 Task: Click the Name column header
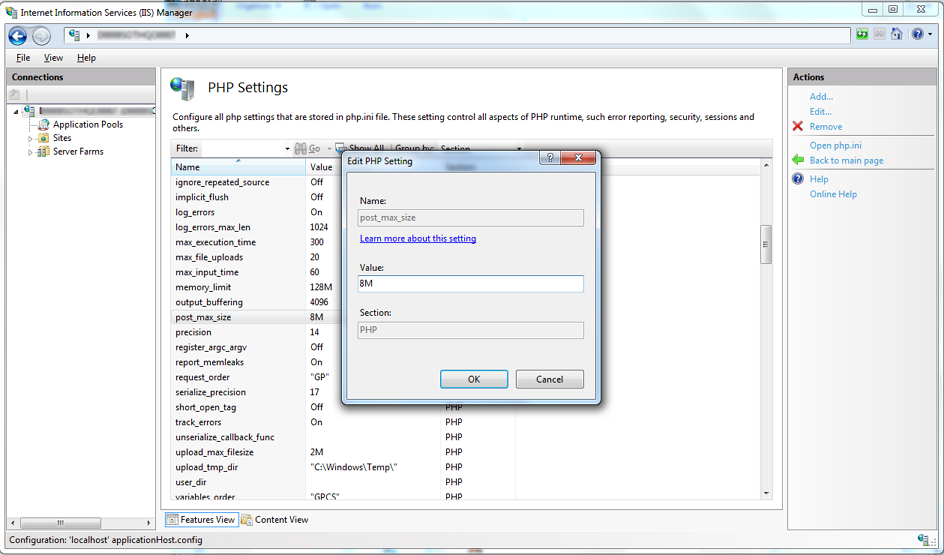[x=238, y=167]
